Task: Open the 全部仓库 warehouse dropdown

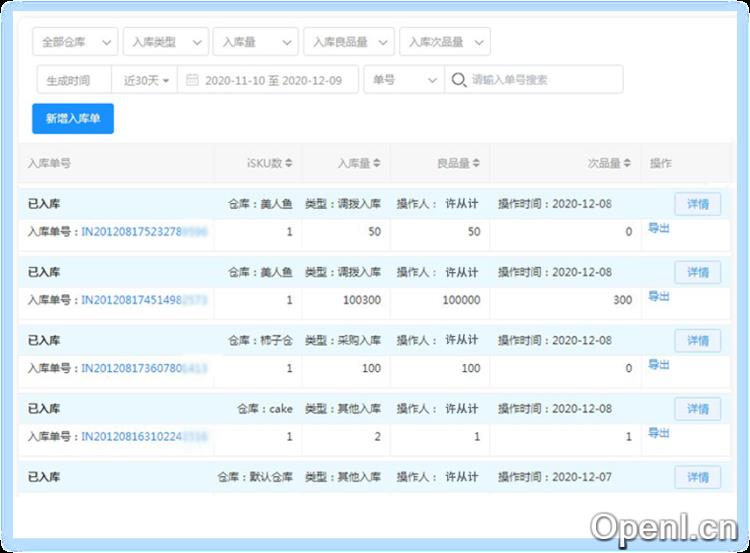Action: (x=75, y=42)
